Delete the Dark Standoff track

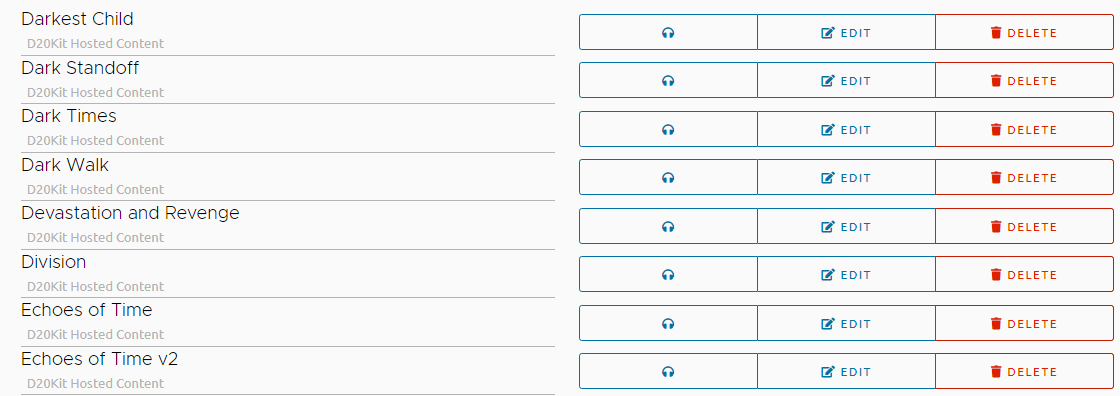pos(1024,81)
